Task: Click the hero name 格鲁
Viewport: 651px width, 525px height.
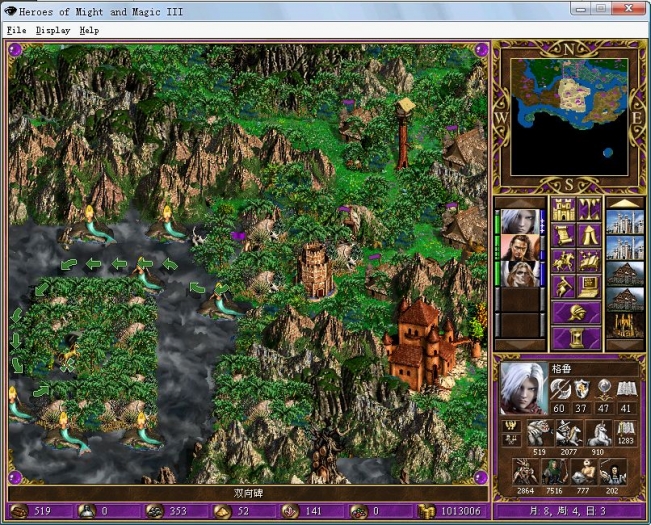Action: pos(561,369)
